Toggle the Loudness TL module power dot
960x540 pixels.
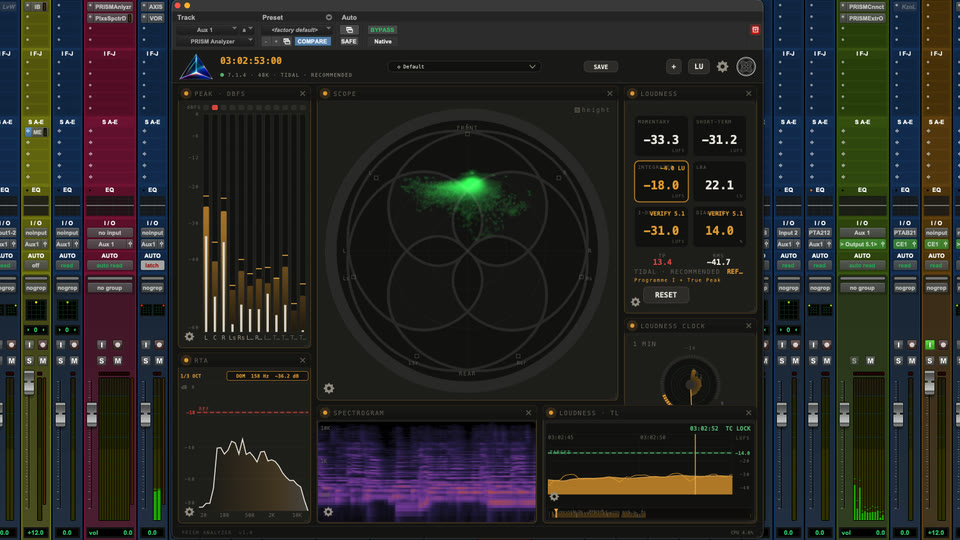click(551, 413)
